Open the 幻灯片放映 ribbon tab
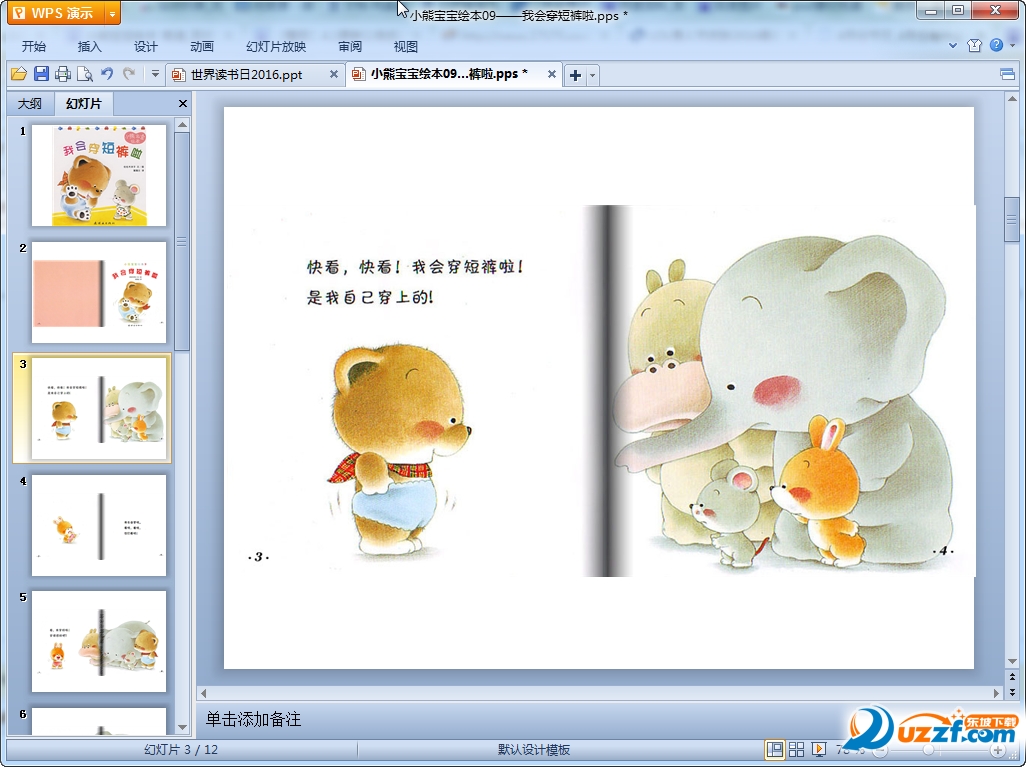Viewport: 1026px width, 767px height. coord(276,46)
